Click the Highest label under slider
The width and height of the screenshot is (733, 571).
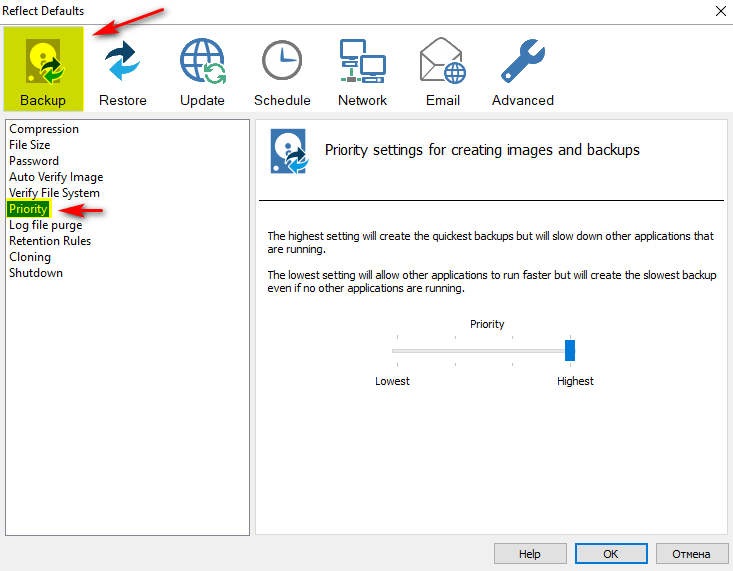pos(575,381)
